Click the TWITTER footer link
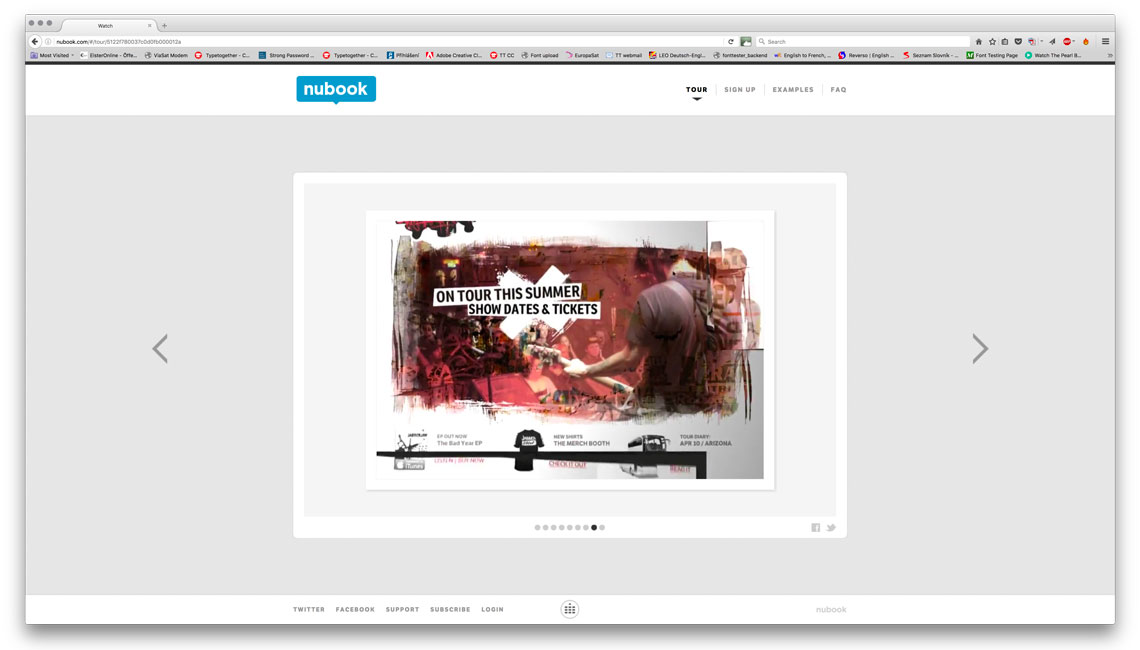 309,609
